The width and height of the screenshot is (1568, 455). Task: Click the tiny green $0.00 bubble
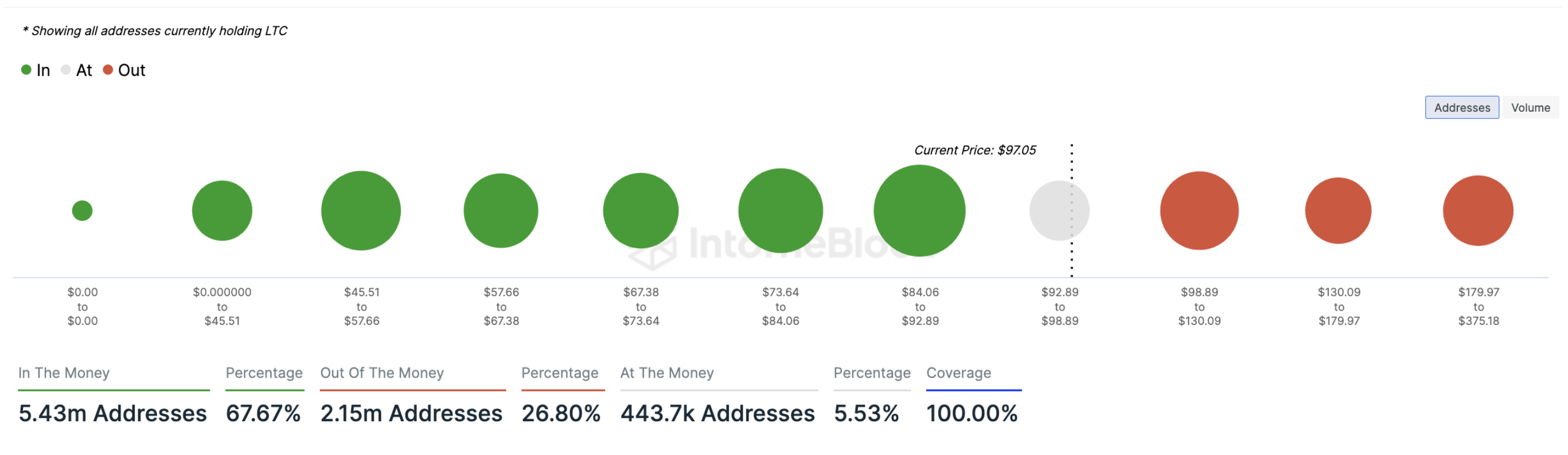click(82, 211)
